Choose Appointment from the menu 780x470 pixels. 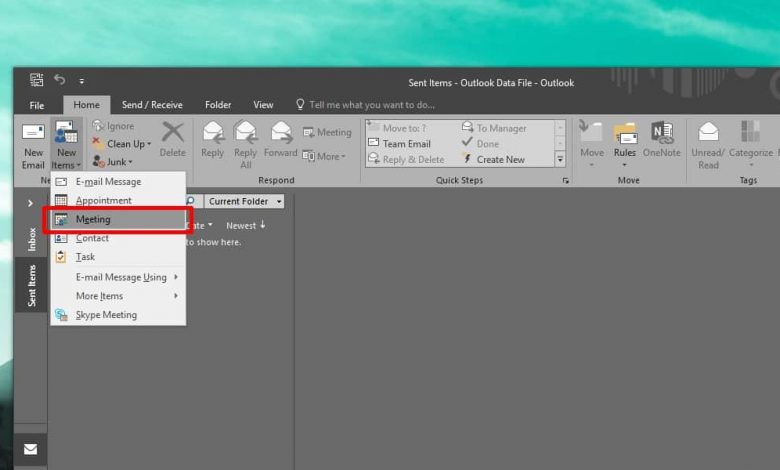point(118,200)
